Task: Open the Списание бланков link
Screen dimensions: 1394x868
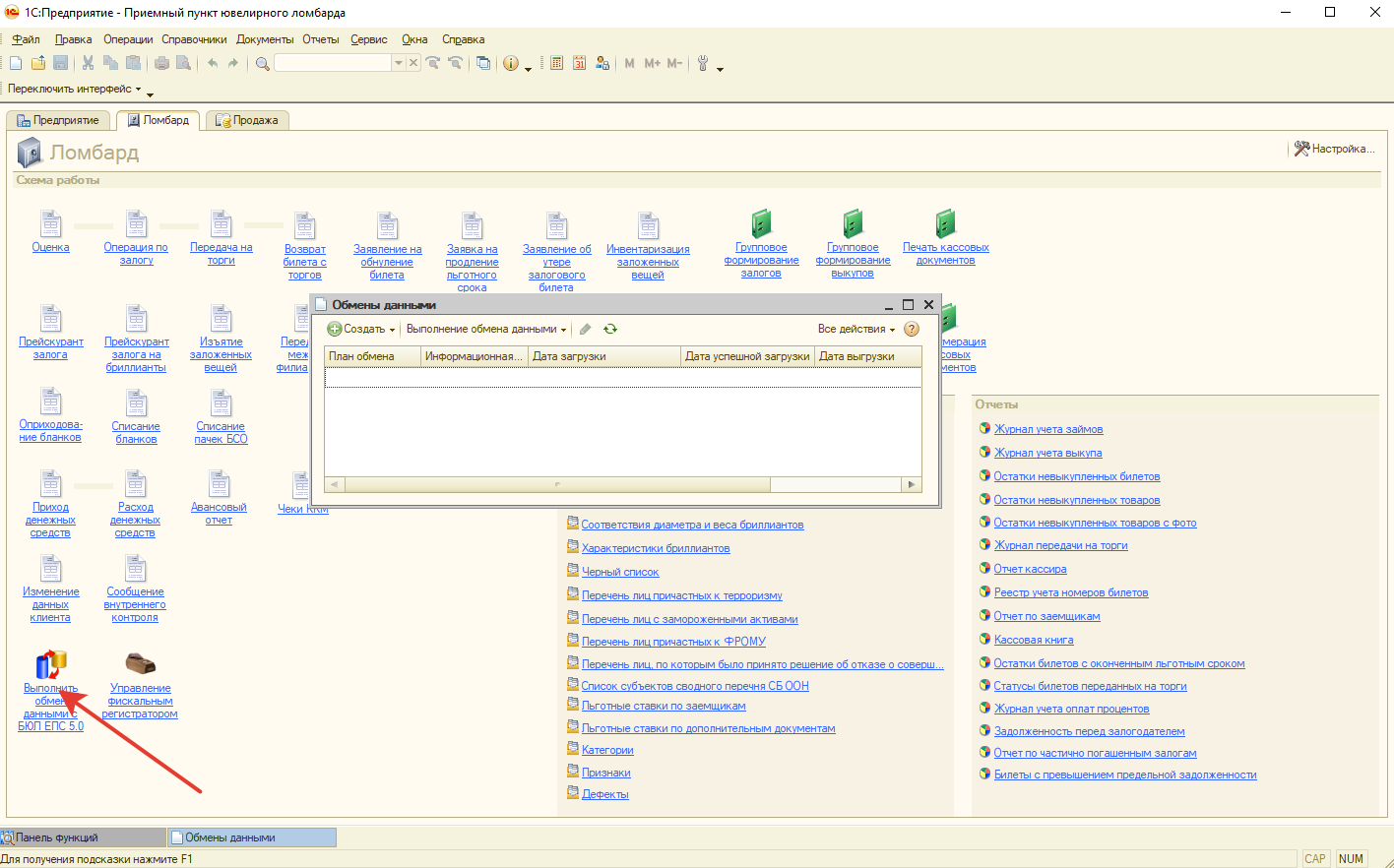Action: [136, 433]
